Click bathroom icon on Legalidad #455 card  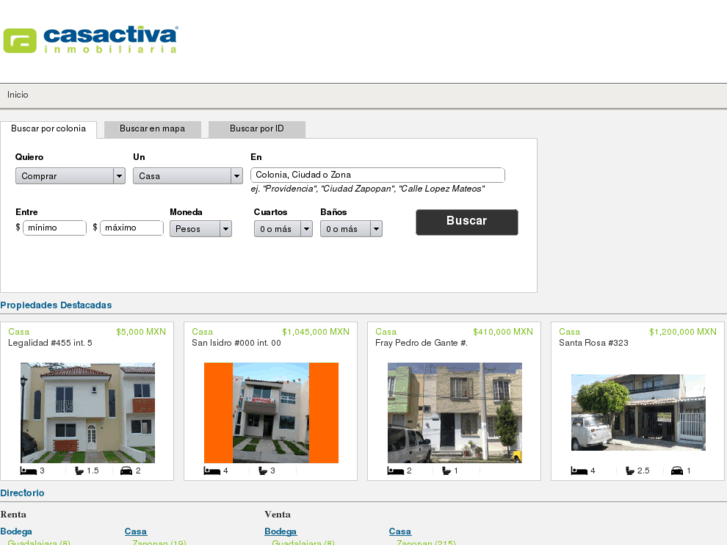point(79,471)
